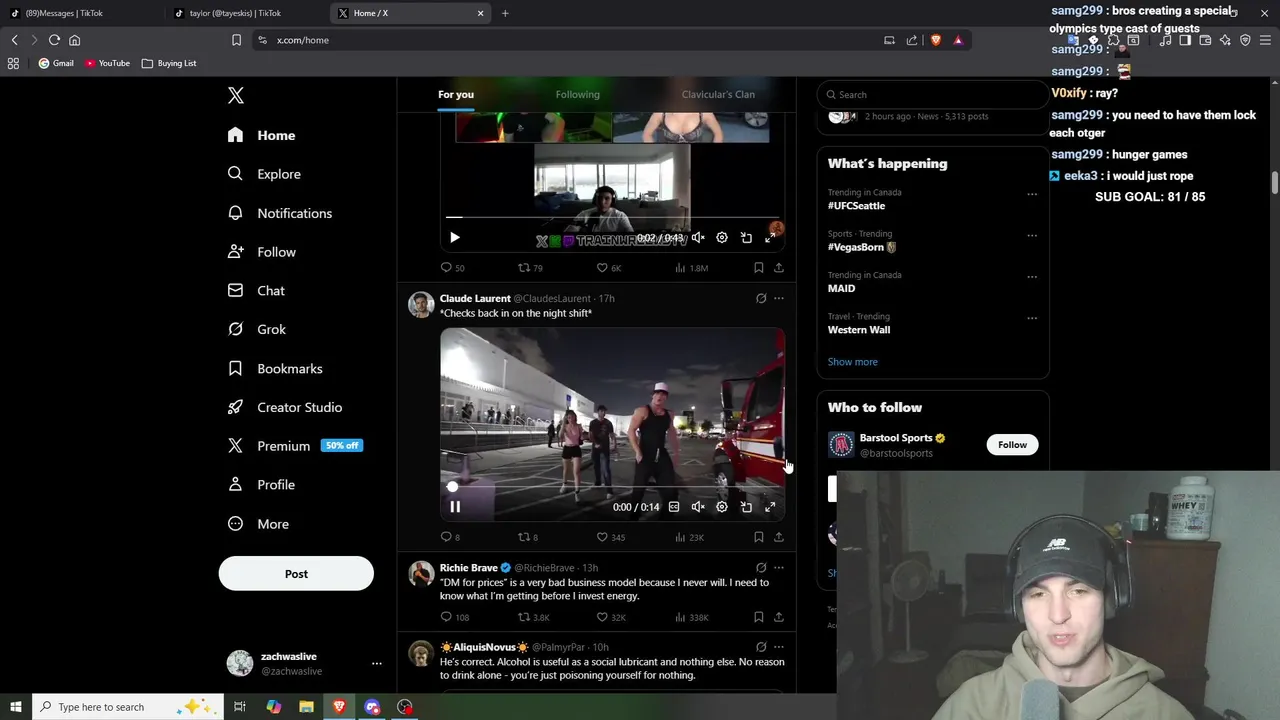This screenshot has height=720, width=1280.
Task: Open more options on Richie Brave's post
Action: [x=779, y=568]
